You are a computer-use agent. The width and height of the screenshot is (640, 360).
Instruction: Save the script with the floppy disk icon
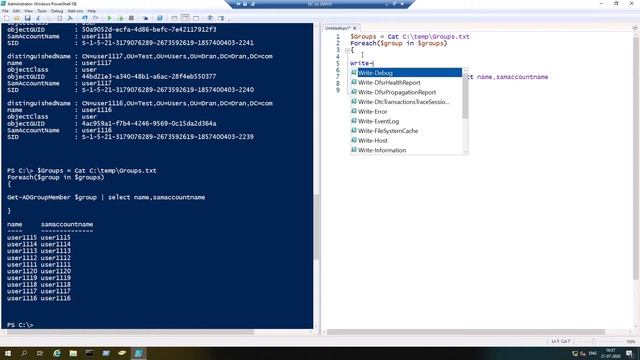click(x=27, y=18)
